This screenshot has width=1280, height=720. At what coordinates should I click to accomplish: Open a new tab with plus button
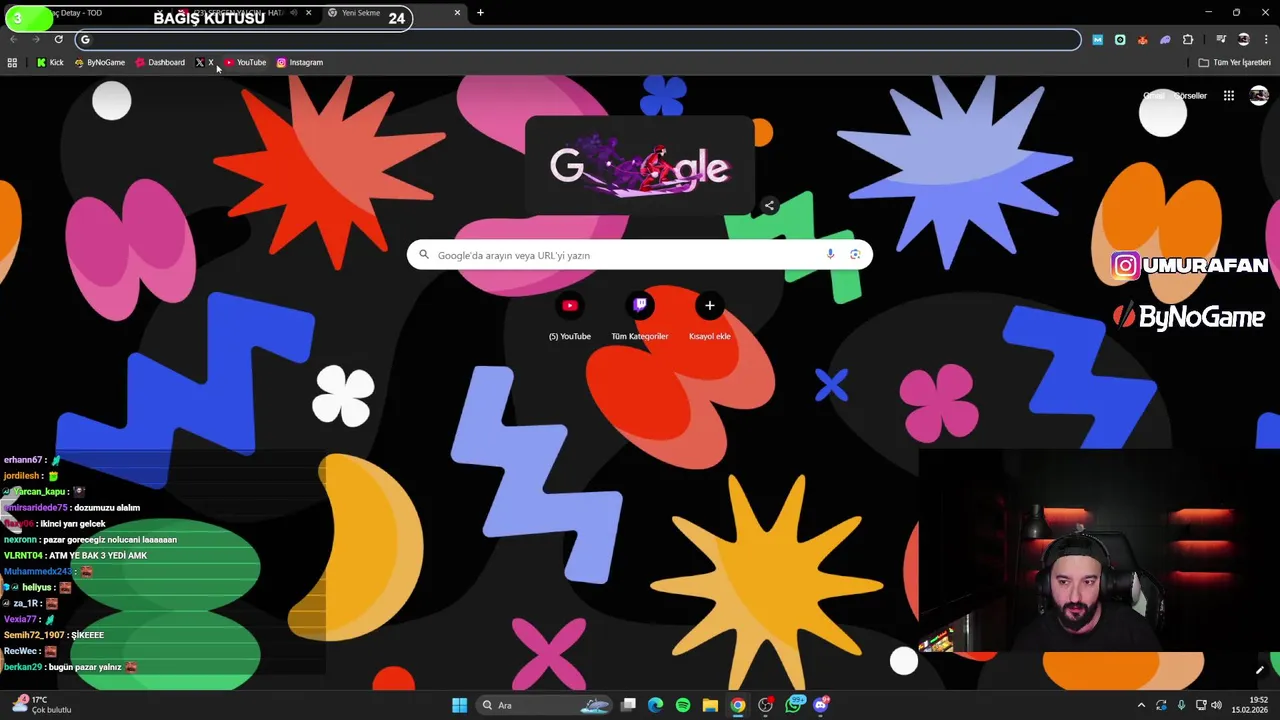click(480, 13)
